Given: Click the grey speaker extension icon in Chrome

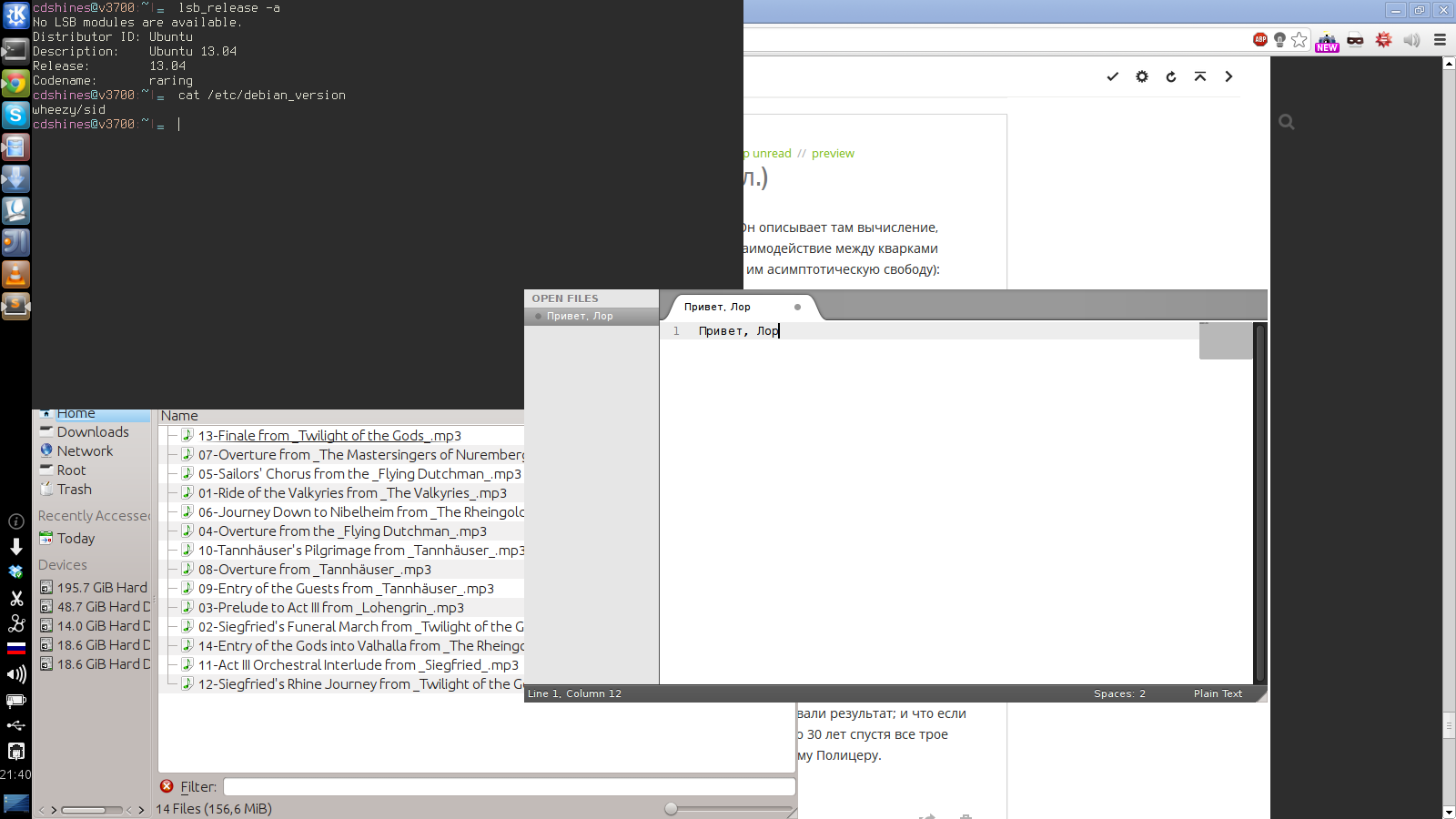Looking at the screenshot, I should [x=1411, y=39].
